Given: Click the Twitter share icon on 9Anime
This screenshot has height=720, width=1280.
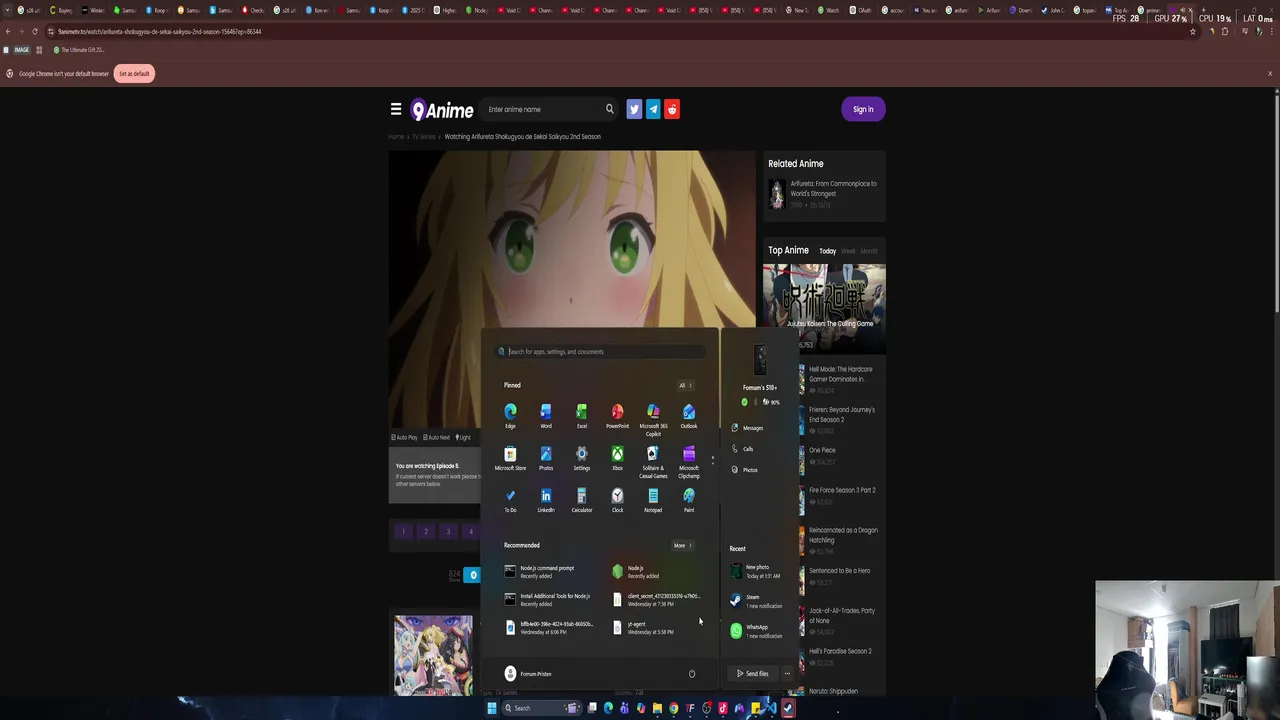Looking at the screenshot, I should click(634, 109).
